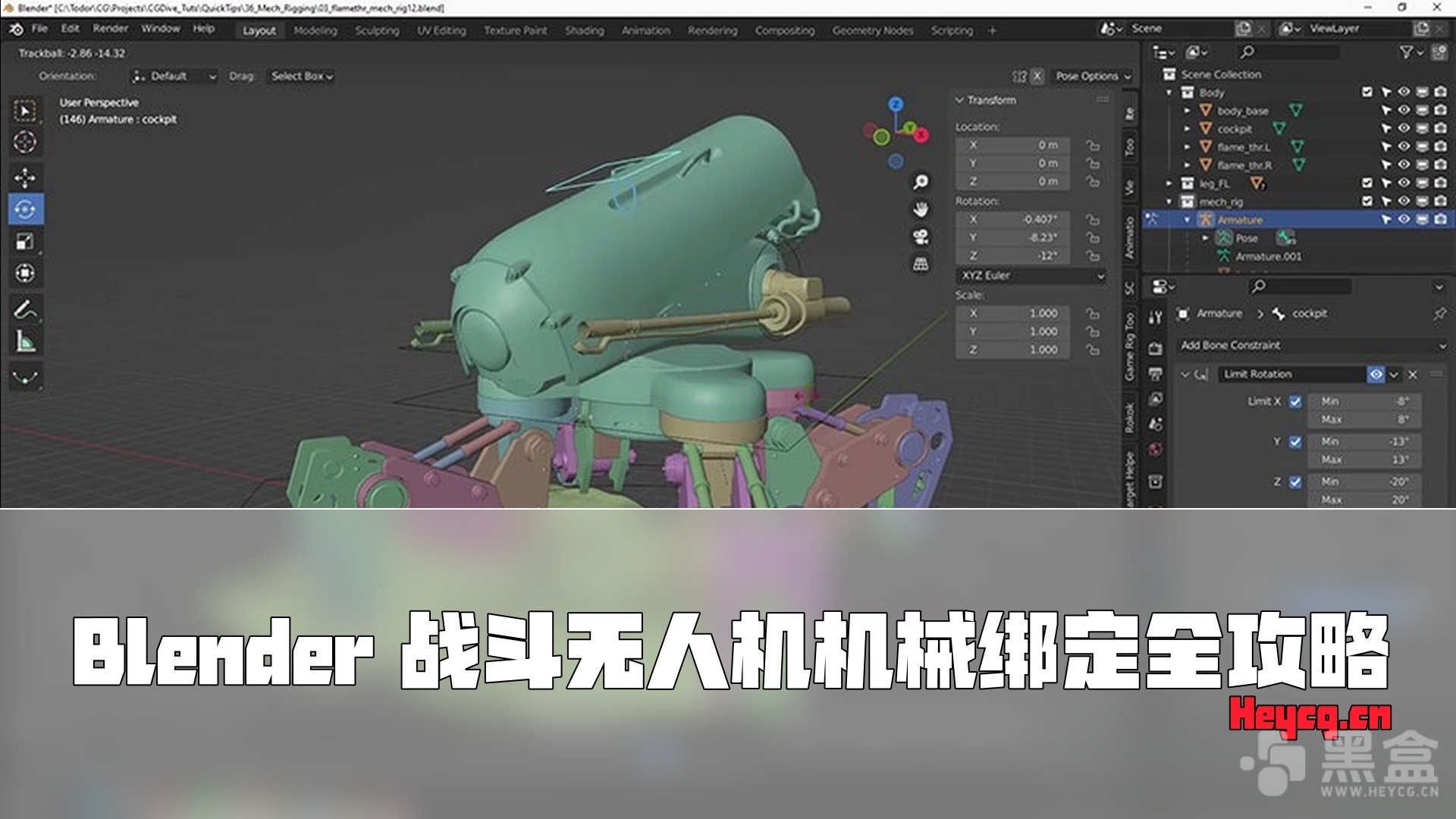Select the Annotate pencil tool
This screenshot has width=1456, height=819.
(25, 309)
